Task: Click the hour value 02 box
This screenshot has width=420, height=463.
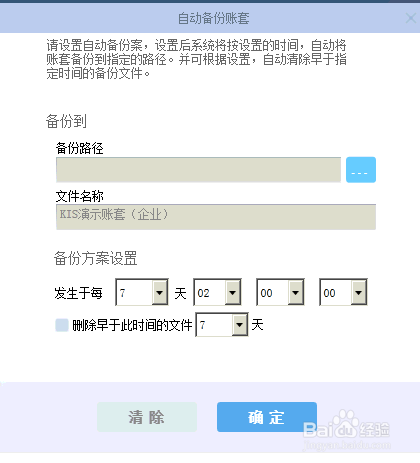Action: (210, 292)
